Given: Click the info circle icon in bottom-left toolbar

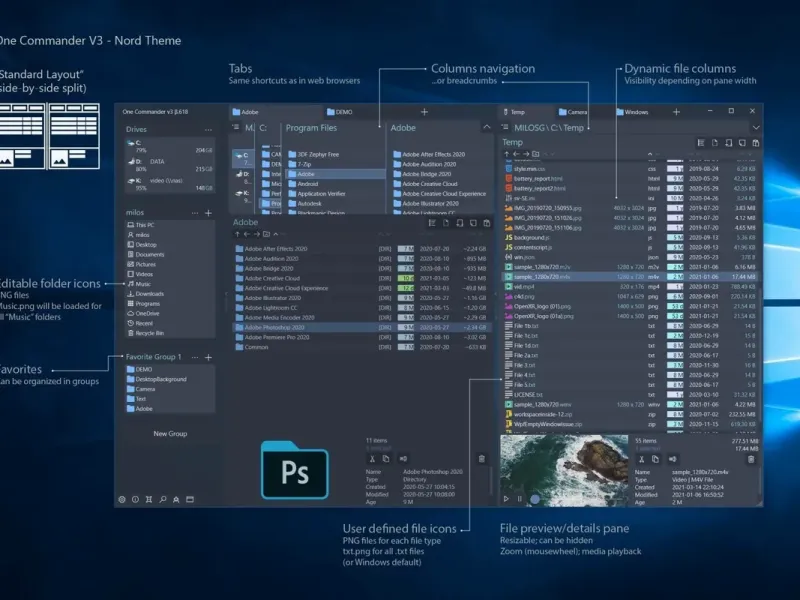Looking at the screenshot, I should coord(135,499).
